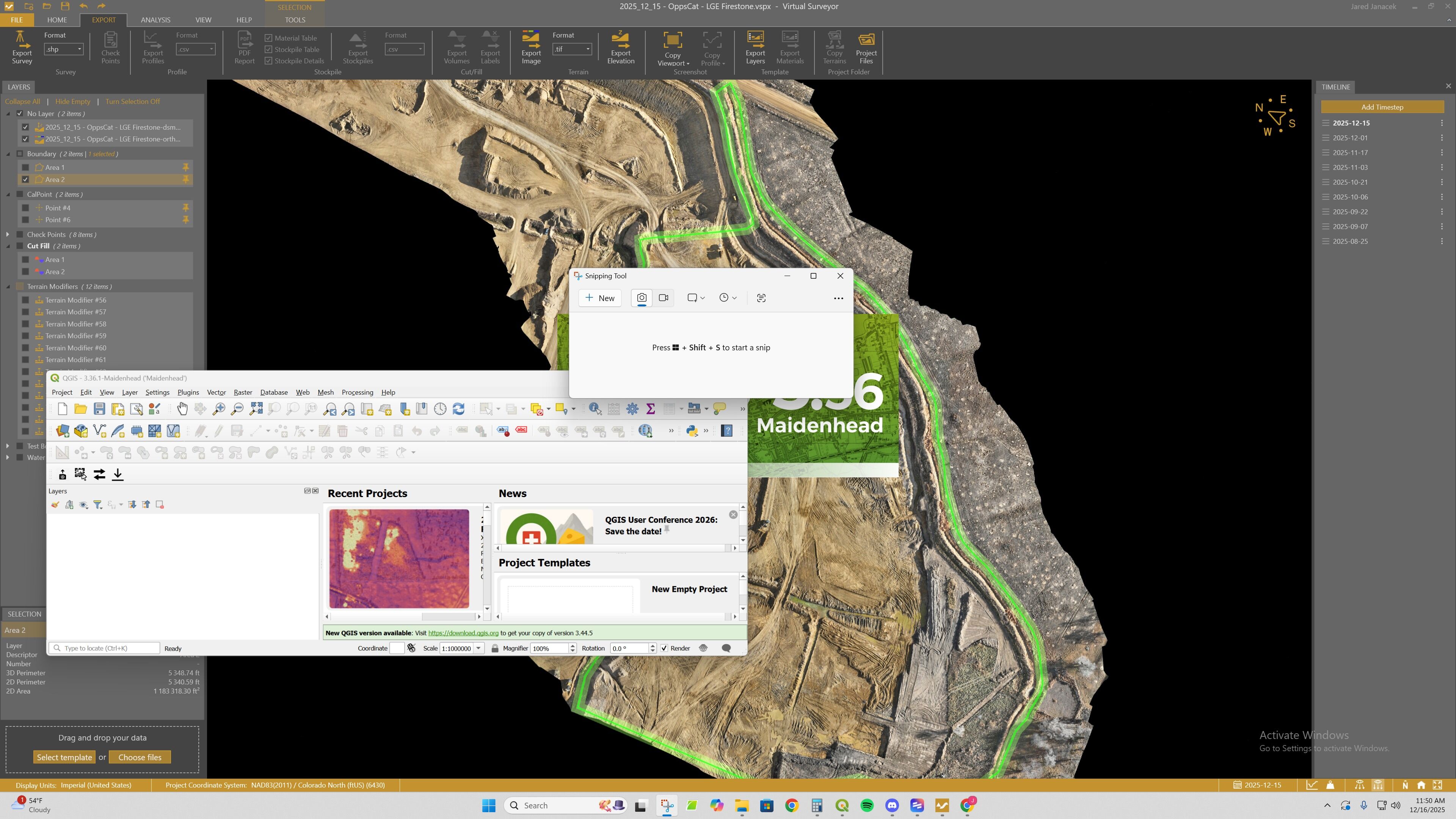The image size is (1456, 819).
Task: Collapse the Cut Fill layer group
Action: 8,246
